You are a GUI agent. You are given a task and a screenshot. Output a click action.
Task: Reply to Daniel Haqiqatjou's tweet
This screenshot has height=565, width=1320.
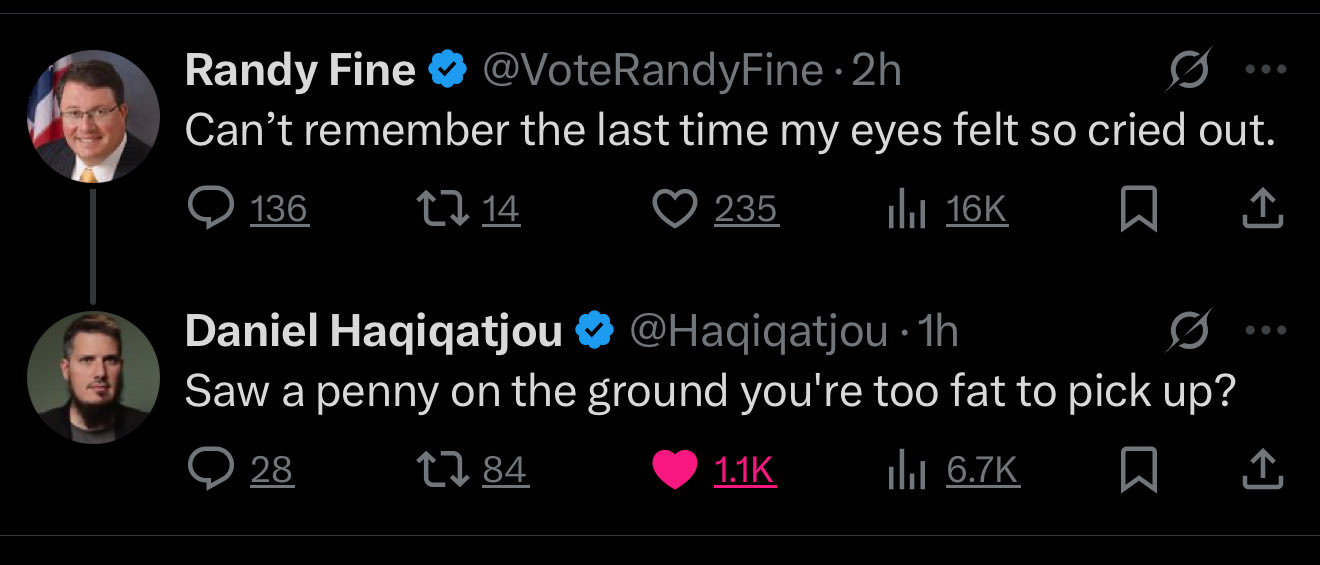[x=208, y=470]
